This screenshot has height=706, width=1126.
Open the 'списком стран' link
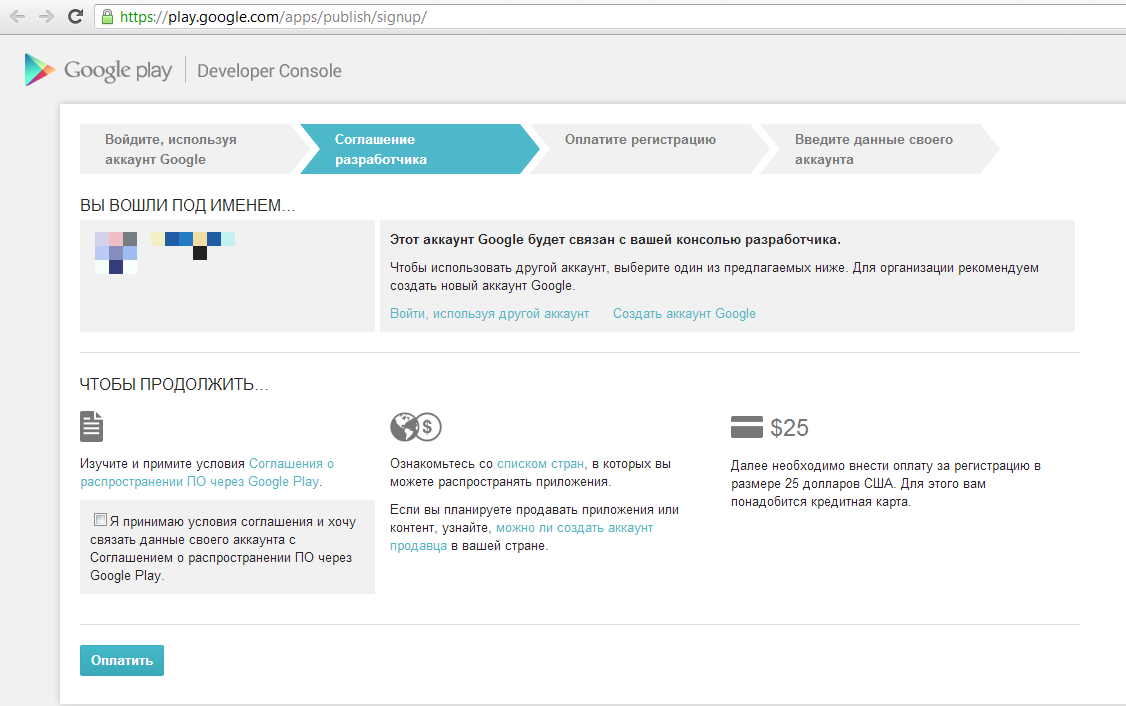pyautogui.click(x=541, y=464)
